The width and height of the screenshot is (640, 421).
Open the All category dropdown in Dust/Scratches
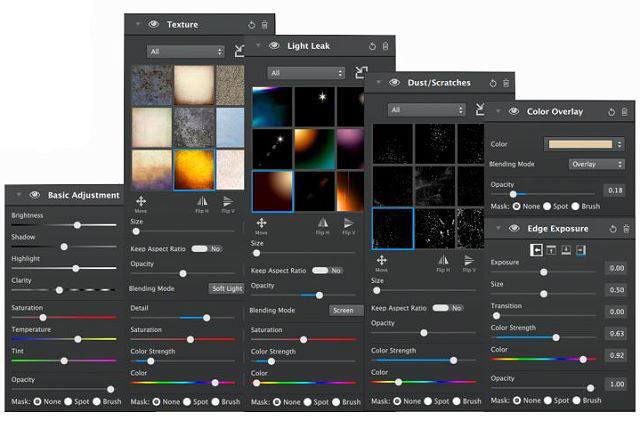pos(427,110)
